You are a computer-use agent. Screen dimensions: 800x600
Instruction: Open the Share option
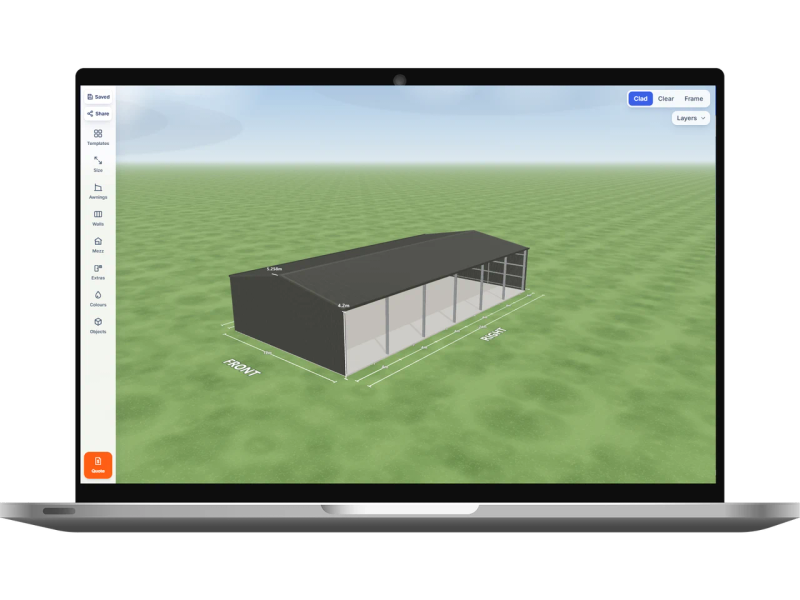[98, 113]
